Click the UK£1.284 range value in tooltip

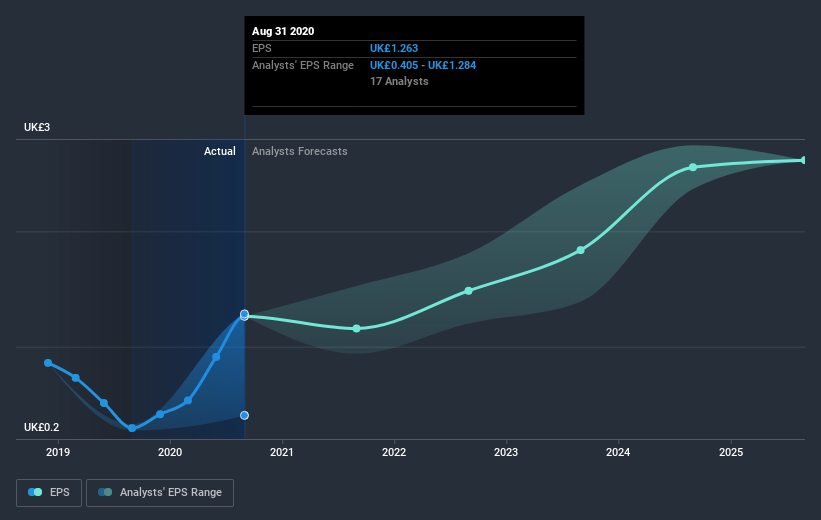pyautogui.click(x=452, y=65)
